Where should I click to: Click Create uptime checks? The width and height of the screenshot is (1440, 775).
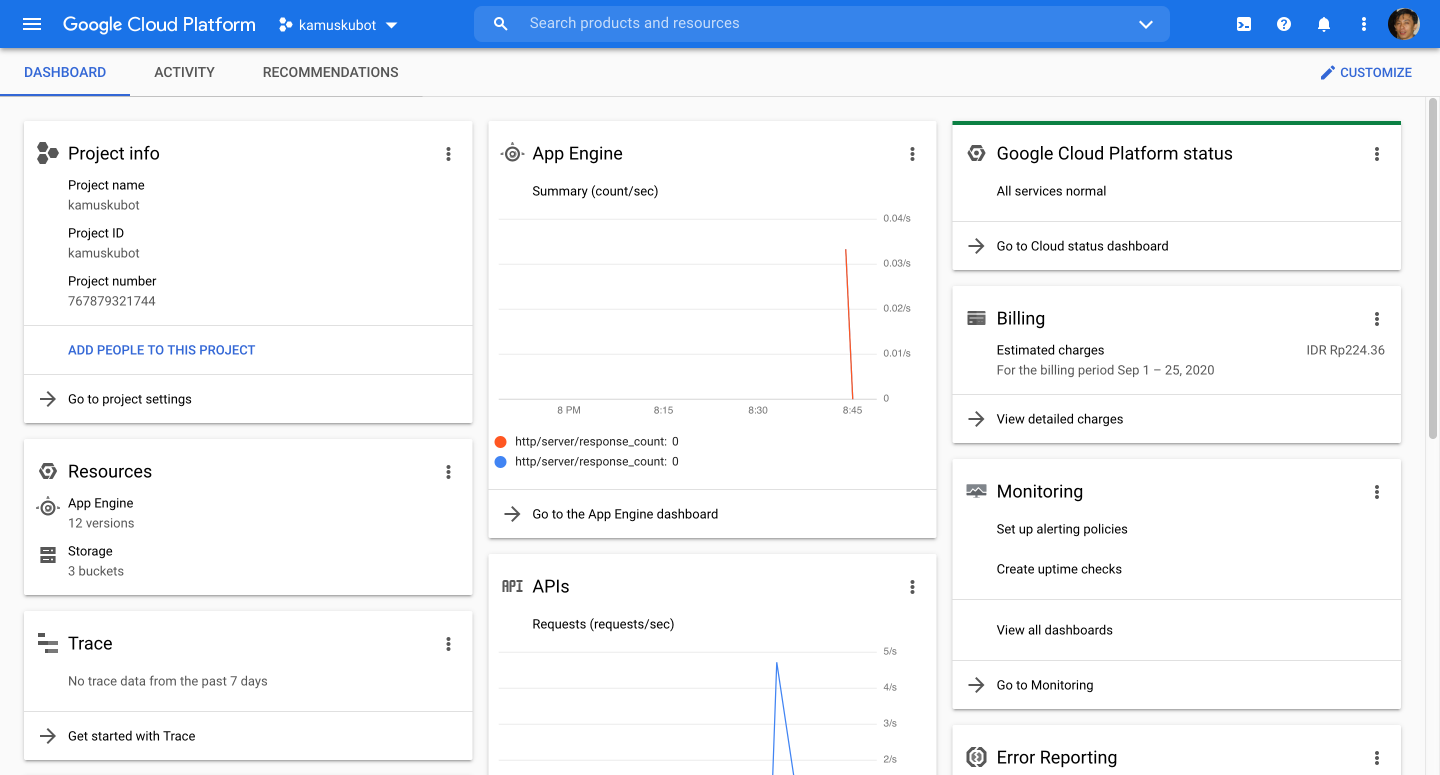pyautogui.click(x=1059, y=569)
